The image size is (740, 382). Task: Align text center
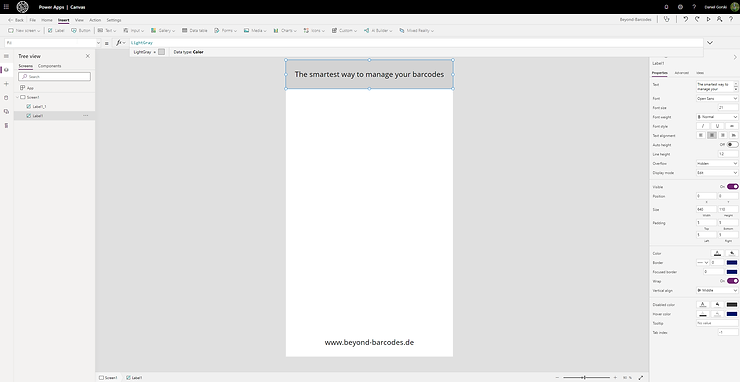[712, 136]
